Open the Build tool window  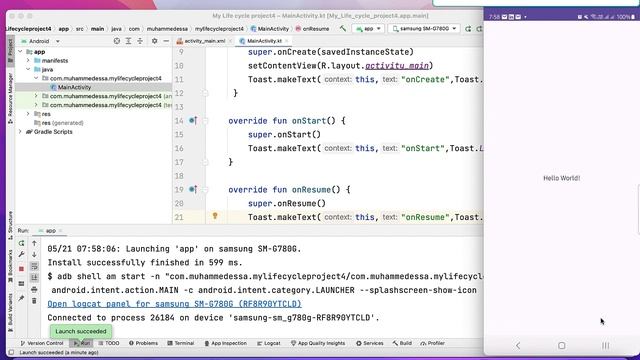tap(402, 343)
